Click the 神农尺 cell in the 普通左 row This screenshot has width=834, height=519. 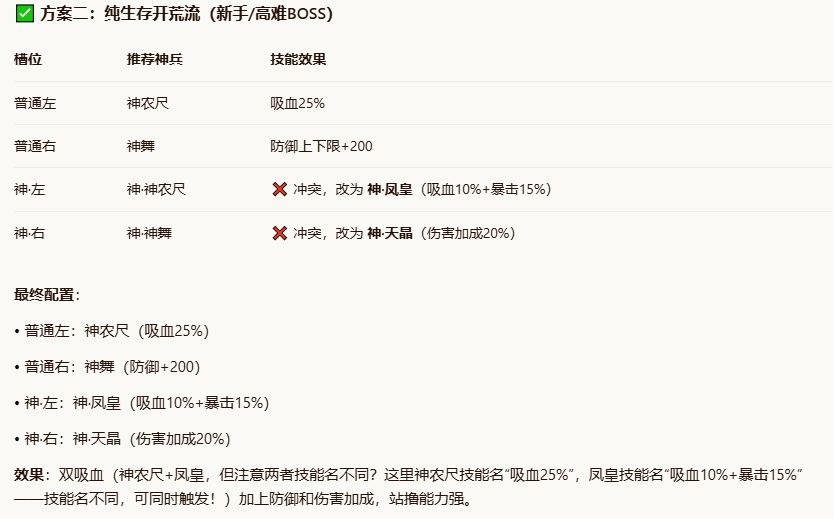click(x=148, y=103)
